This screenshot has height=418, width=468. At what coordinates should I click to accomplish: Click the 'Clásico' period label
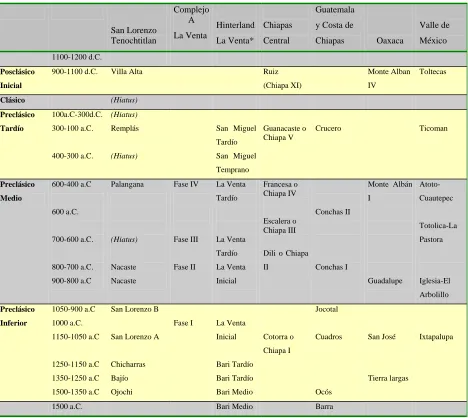12,100
